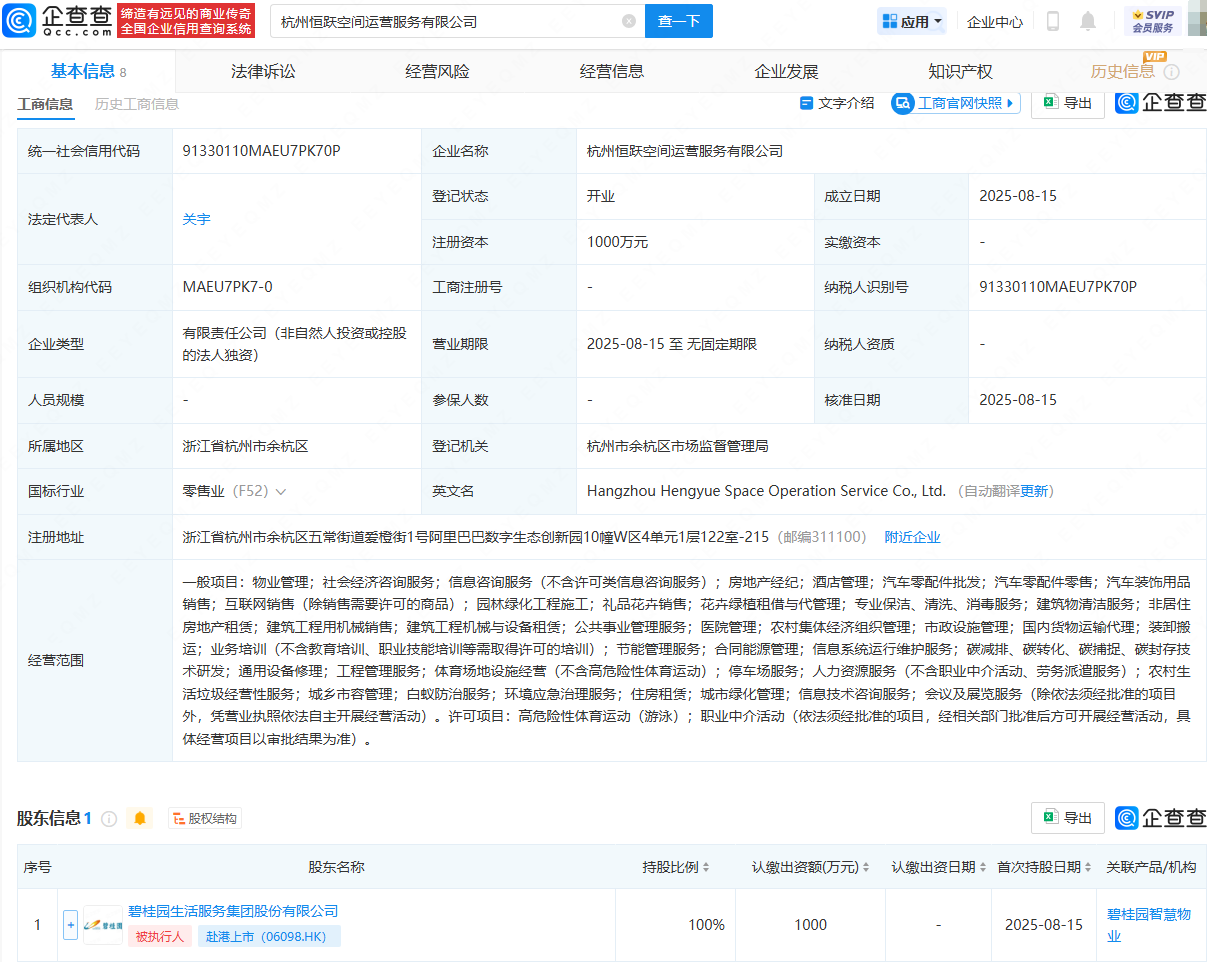The image size is (1207, 962).
Task: Click 持股比例 value 100%
Action: 706,925
